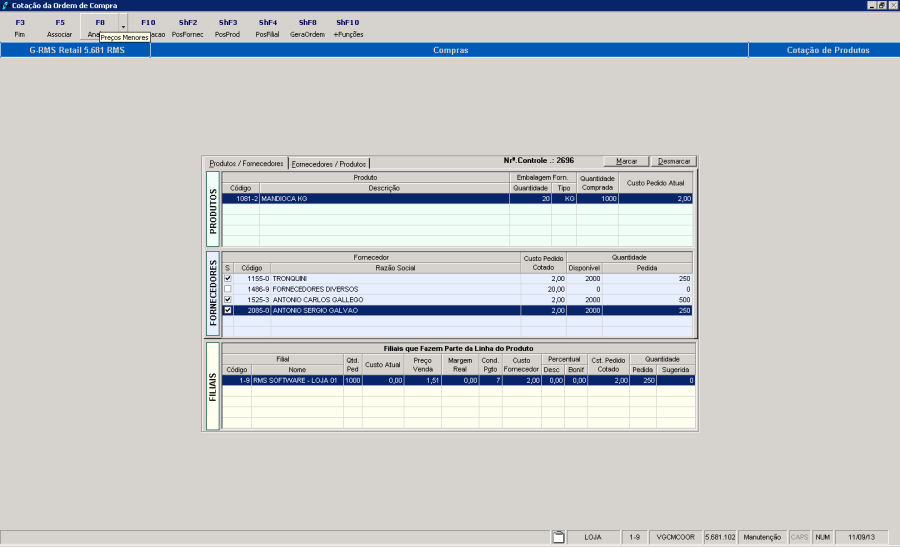This screenshot has height=547, width=900.
Task: Click the ShF4 PosFilial toolbar button
Action: coord(267,28)
